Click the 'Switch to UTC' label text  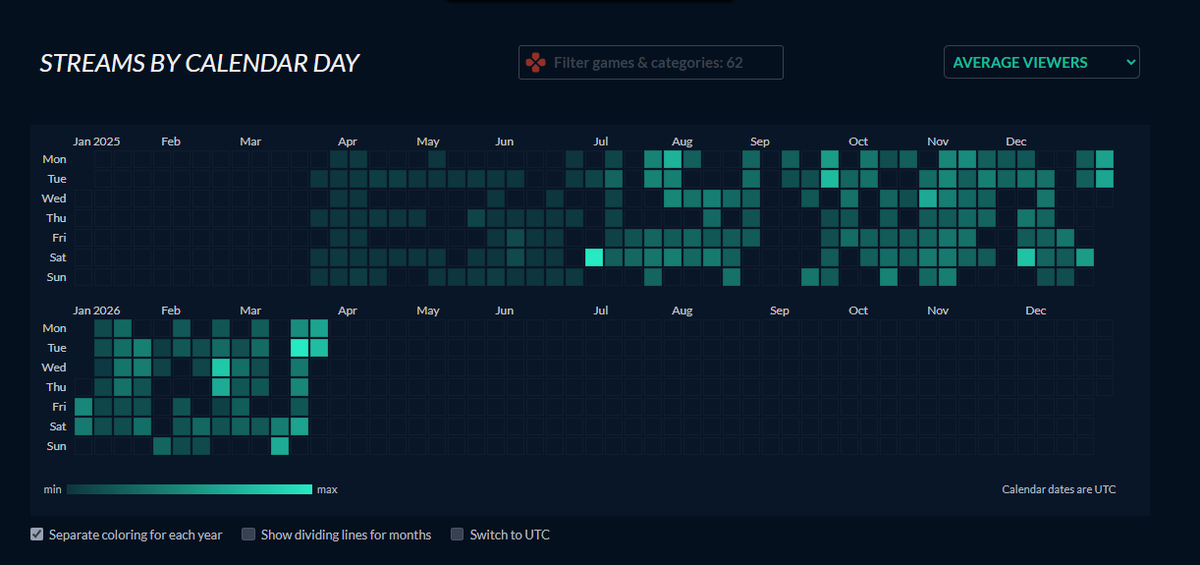[510, 535]
